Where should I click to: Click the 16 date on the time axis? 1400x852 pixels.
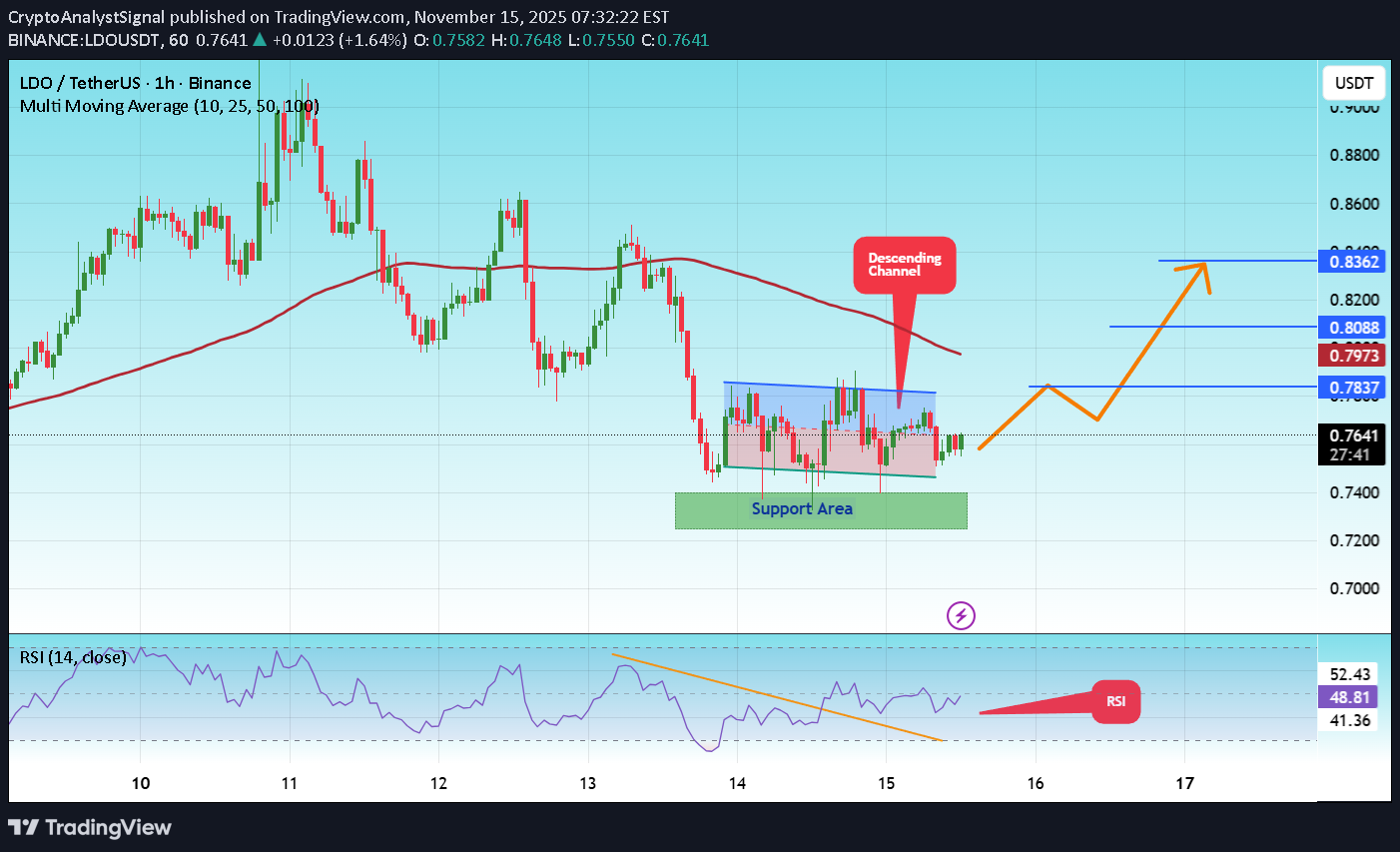pos(1035,783)
